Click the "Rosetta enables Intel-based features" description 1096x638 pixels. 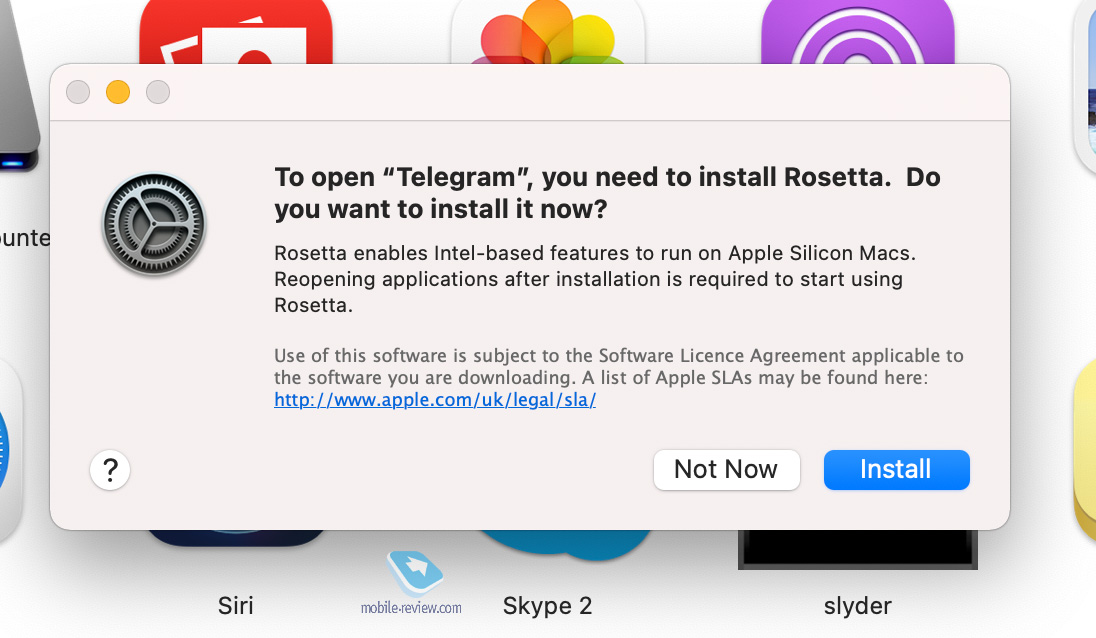[x=595, y=279]
